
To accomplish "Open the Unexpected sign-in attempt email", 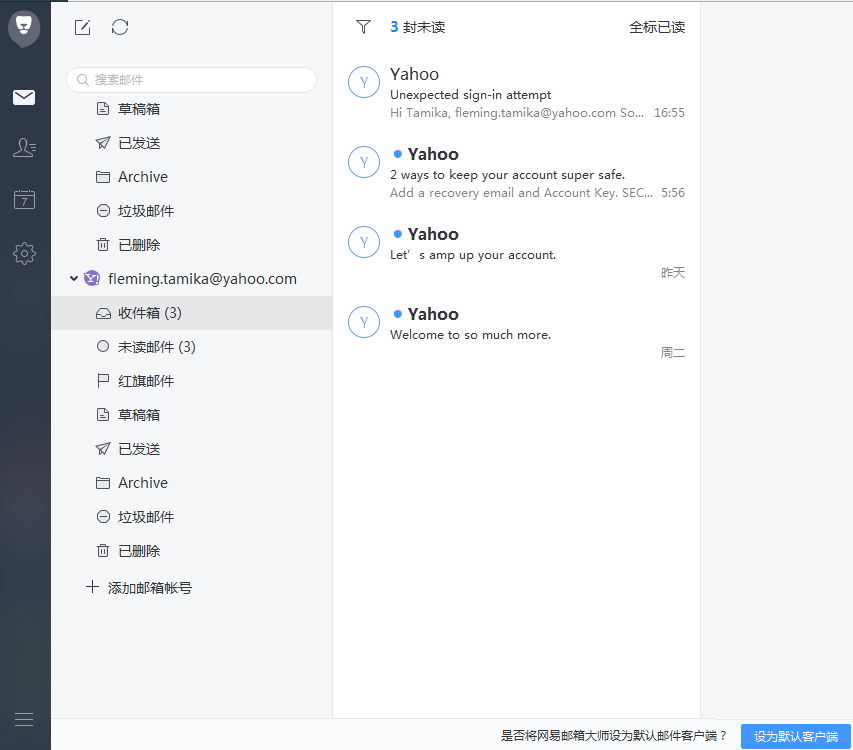I will coord(516,93).
